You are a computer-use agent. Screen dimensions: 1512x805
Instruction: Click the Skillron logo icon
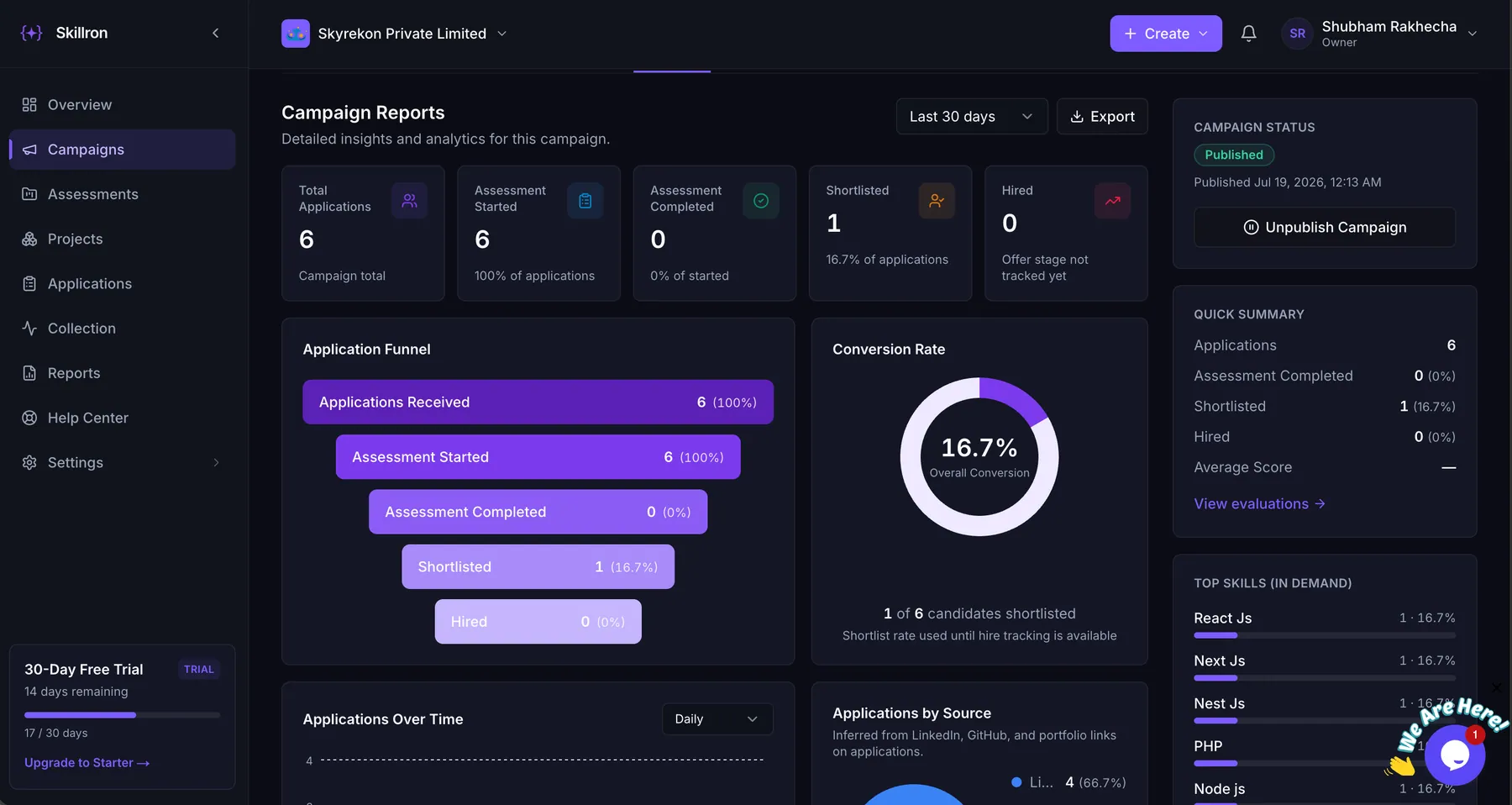coord(31,33)
